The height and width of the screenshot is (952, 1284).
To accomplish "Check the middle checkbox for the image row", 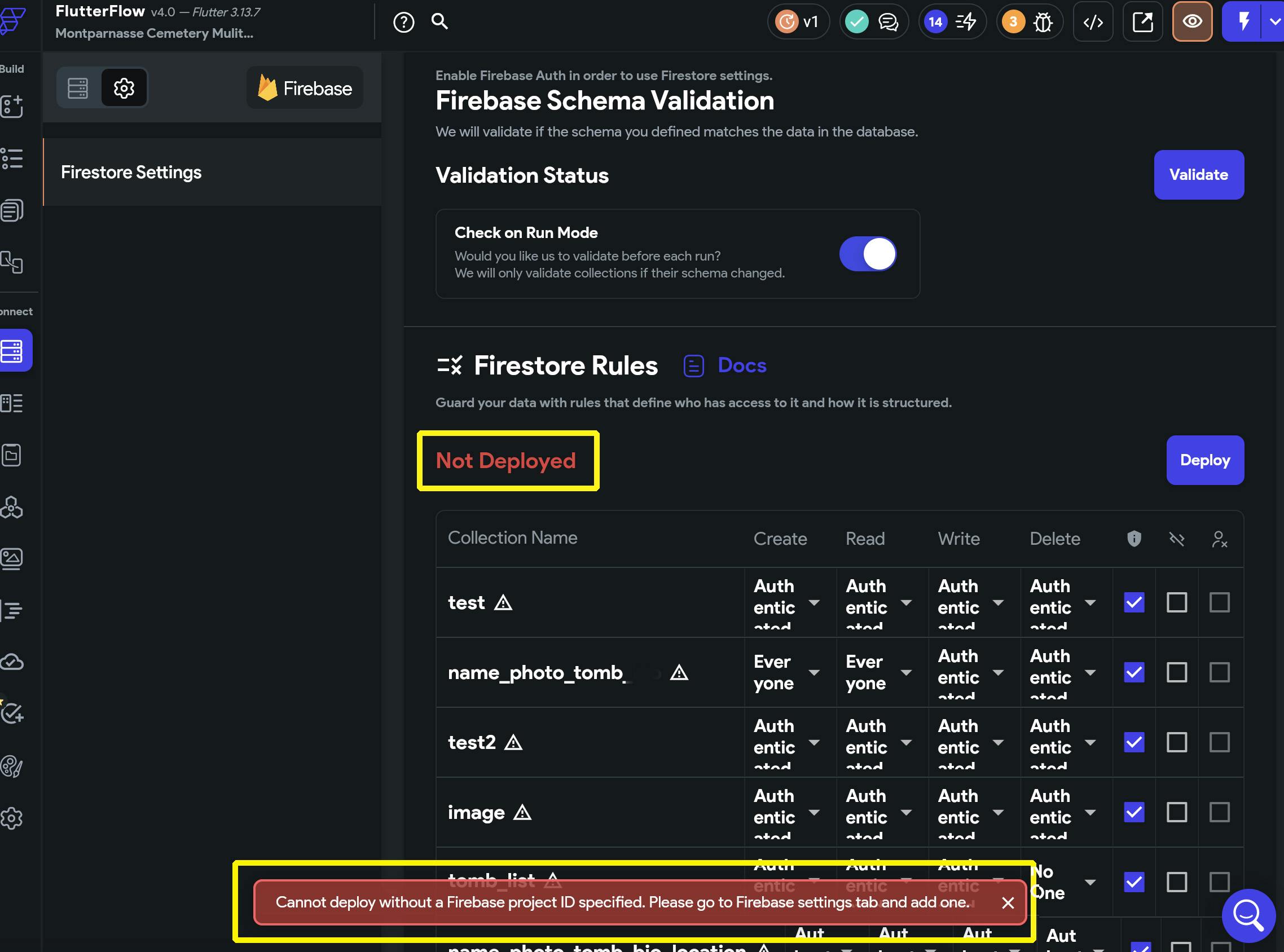I will (x=1176, y=812).
